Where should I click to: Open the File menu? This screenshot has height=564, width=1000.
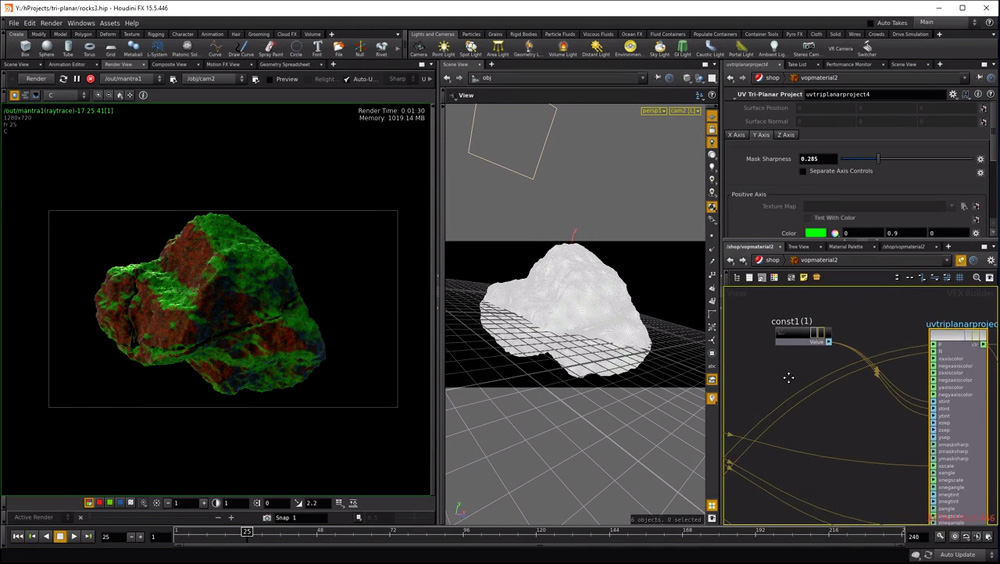coord(13,23)
